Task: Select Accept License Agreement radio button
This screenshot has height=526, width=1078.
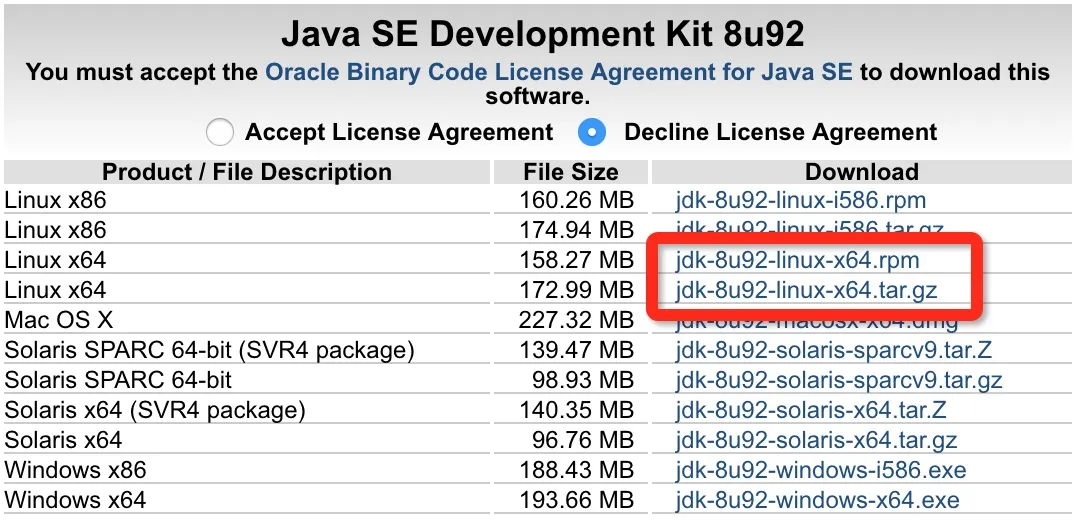Action: click(220, 132)
